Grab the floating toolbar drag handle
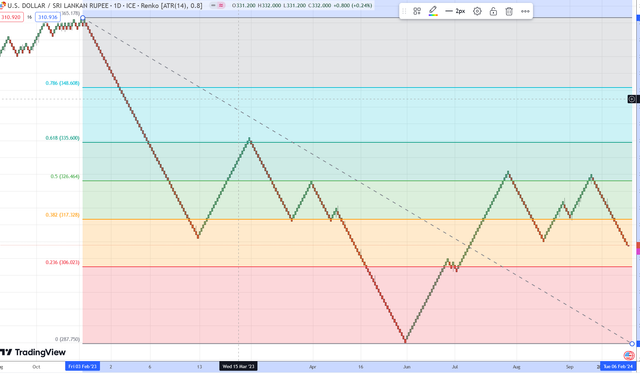Screen dimensions: 640x374 [x=404, y=11]
